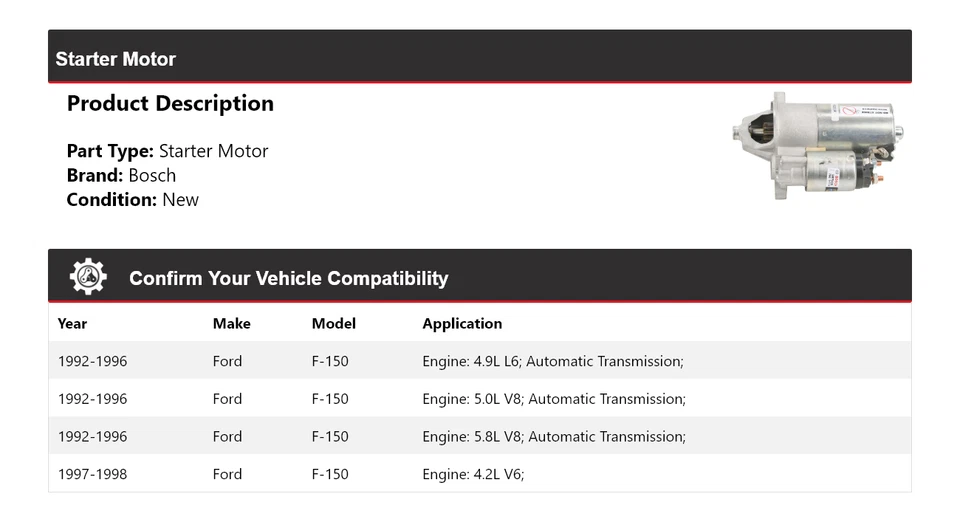Click the gear icon beside Vehicle Compatibility
This screenshot has width=960, height=522.
coord(88,277)
